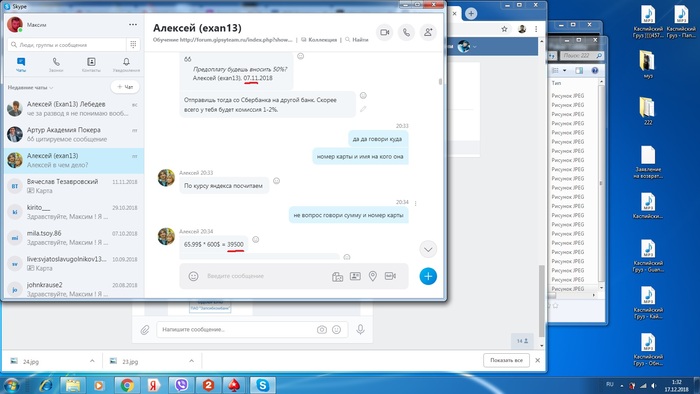This screenshot has width=700, height=394.
Task: Edit pencil icon next to Сбербанка message
Action: pos(363,108)
